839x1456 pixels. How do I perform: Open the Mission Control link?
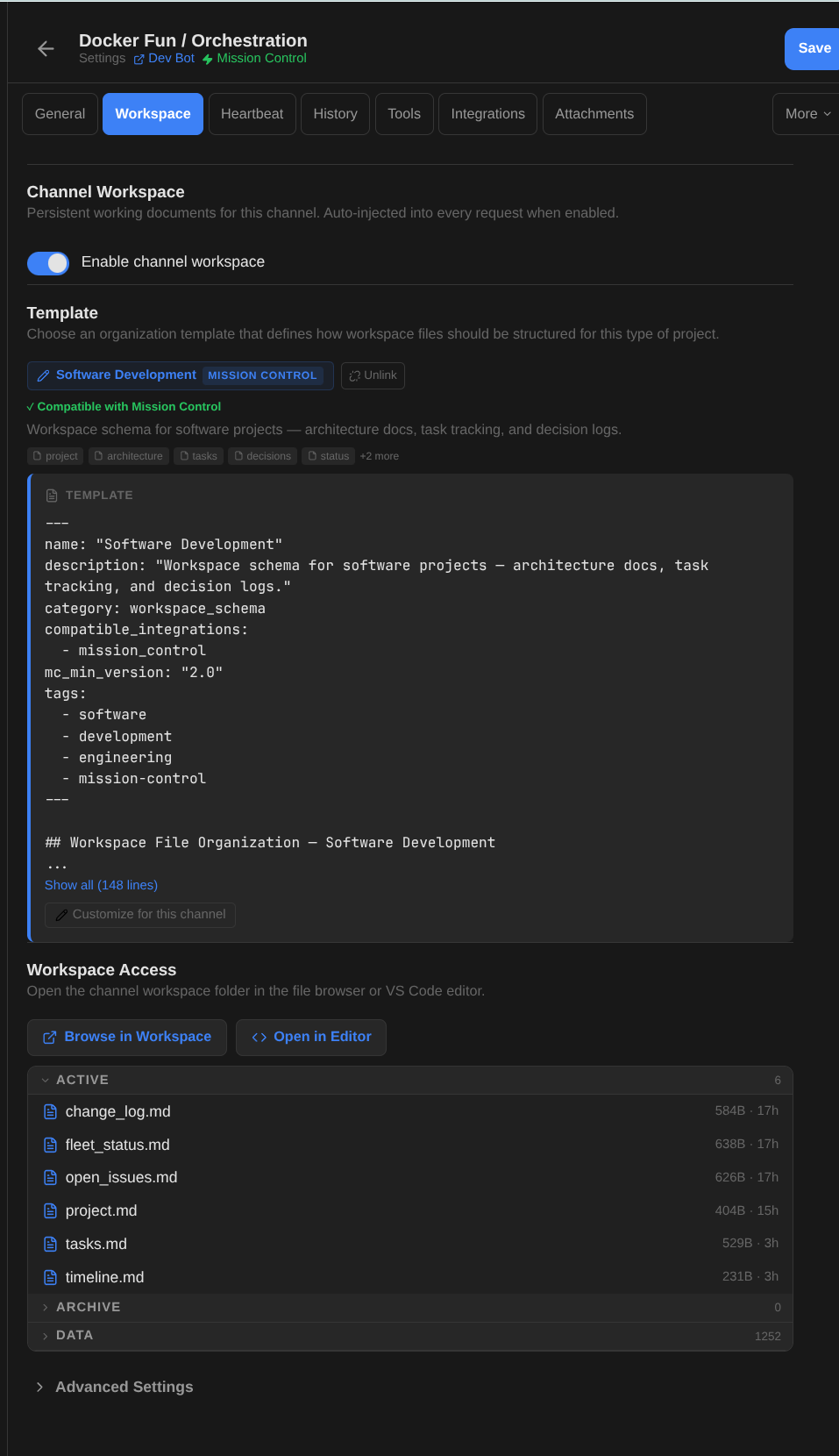tap(254, 59)
